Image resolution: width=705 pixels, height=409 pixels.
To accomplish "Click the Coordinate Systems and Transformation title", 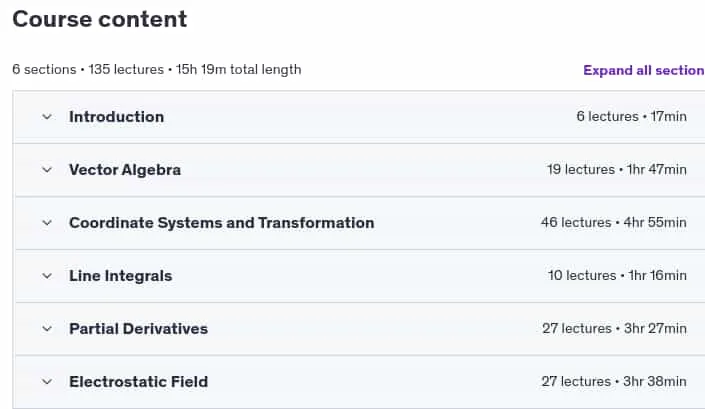I will tap(222, 223).
